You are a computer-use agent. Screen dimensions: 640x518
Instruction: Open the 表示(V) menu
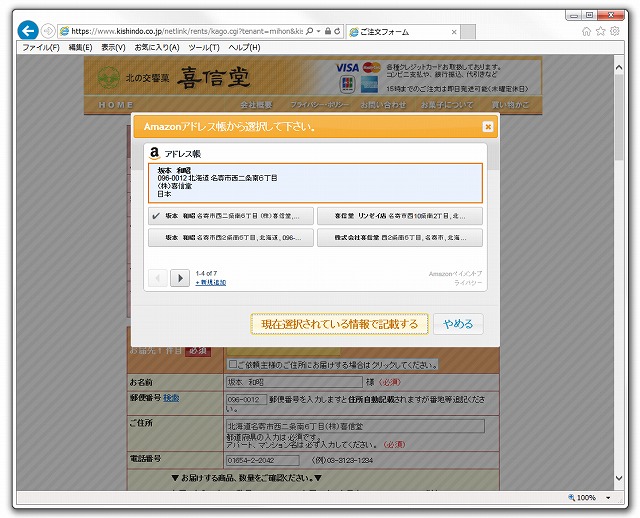coord(113,47)
